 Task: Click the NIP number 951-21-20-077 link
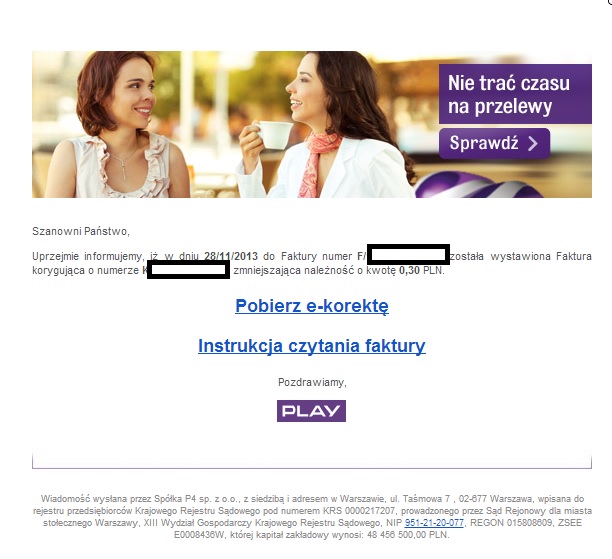point(434,523)
